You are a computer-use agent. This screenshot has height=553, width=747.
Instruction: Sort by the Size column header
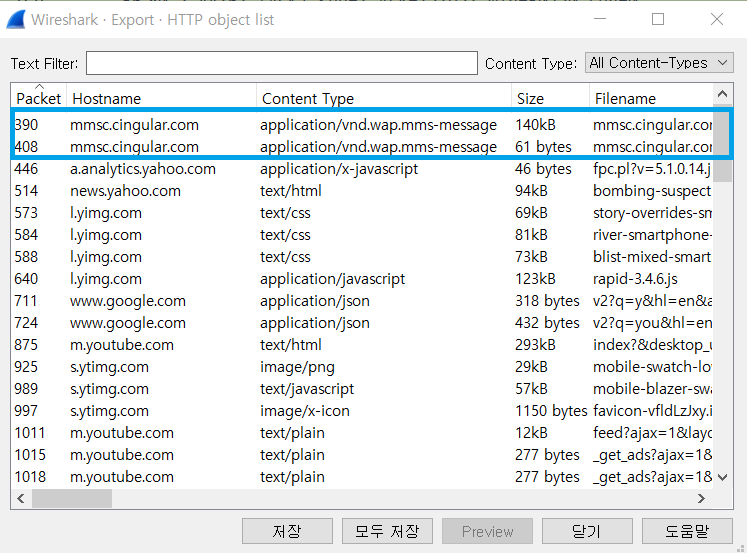pos(550,98)
